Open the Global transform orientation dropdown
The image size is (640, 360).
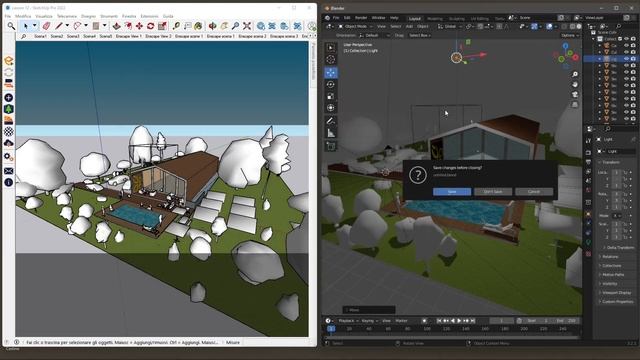click(449, 27)
